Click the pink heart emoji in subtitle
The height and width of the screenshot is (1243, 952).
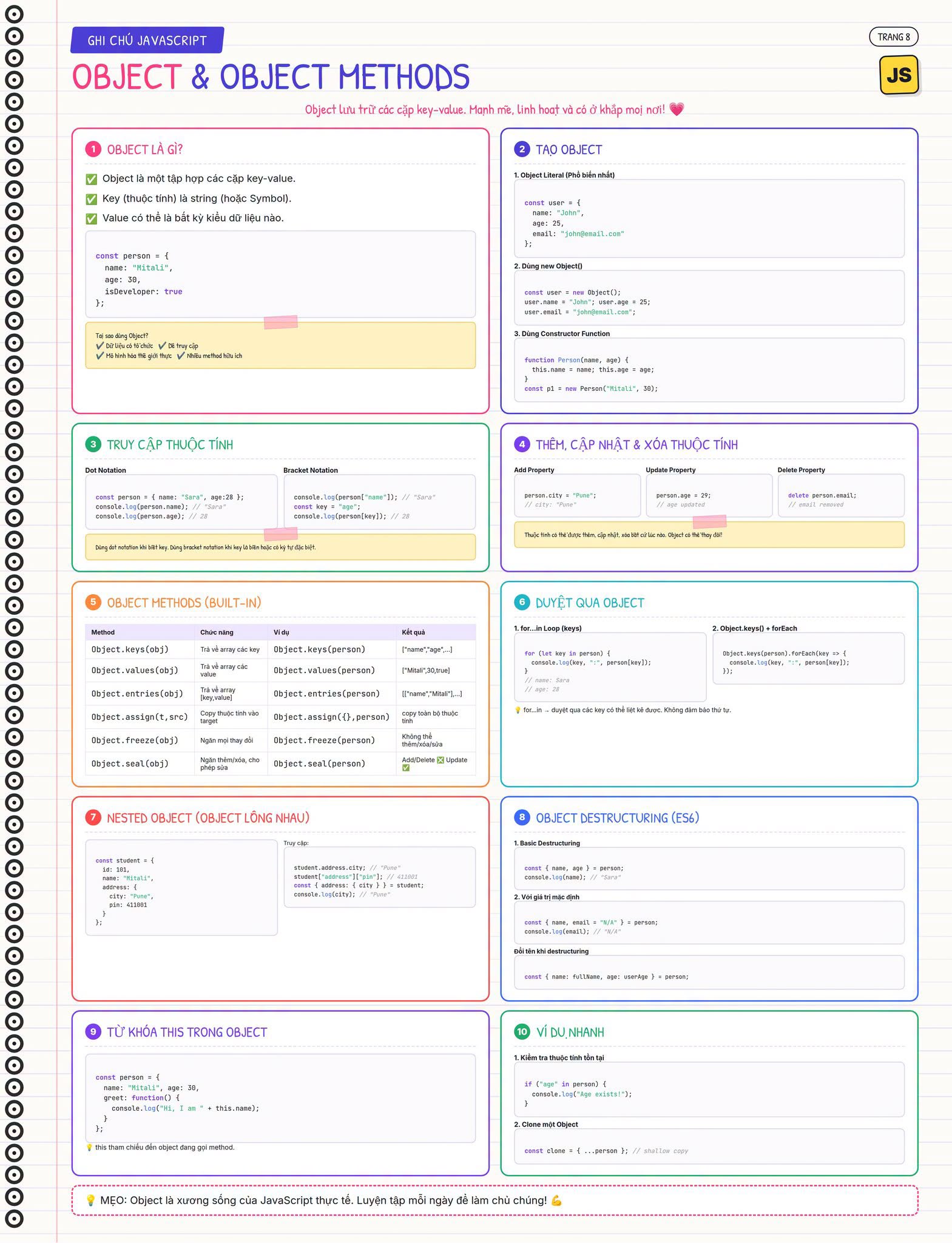coord(677,109)
